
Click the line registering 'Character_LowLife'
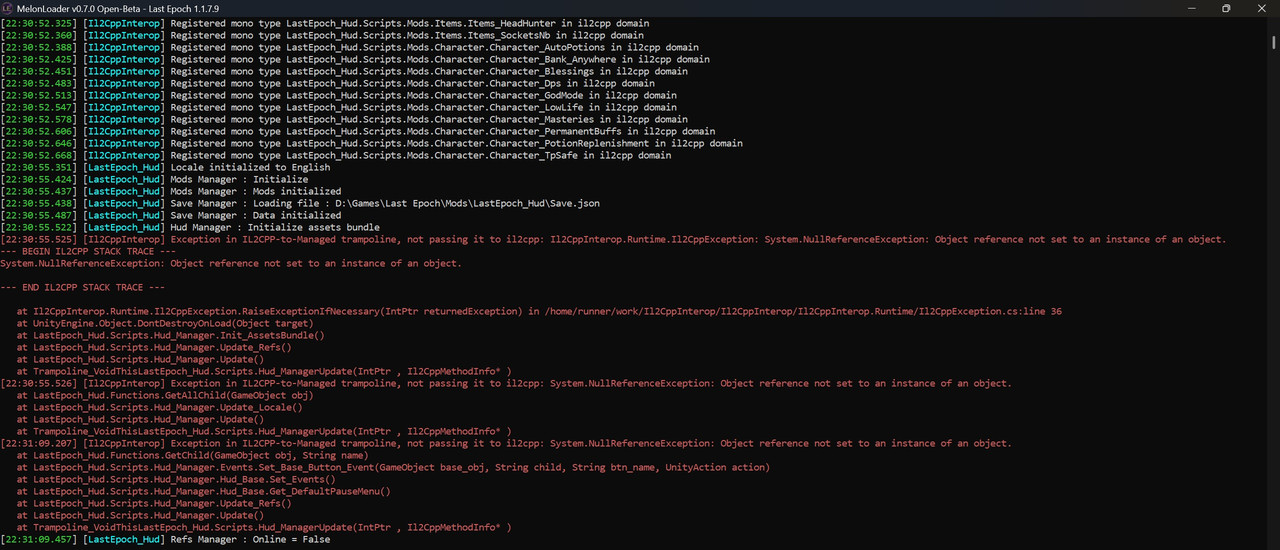[x=339, y=107]
